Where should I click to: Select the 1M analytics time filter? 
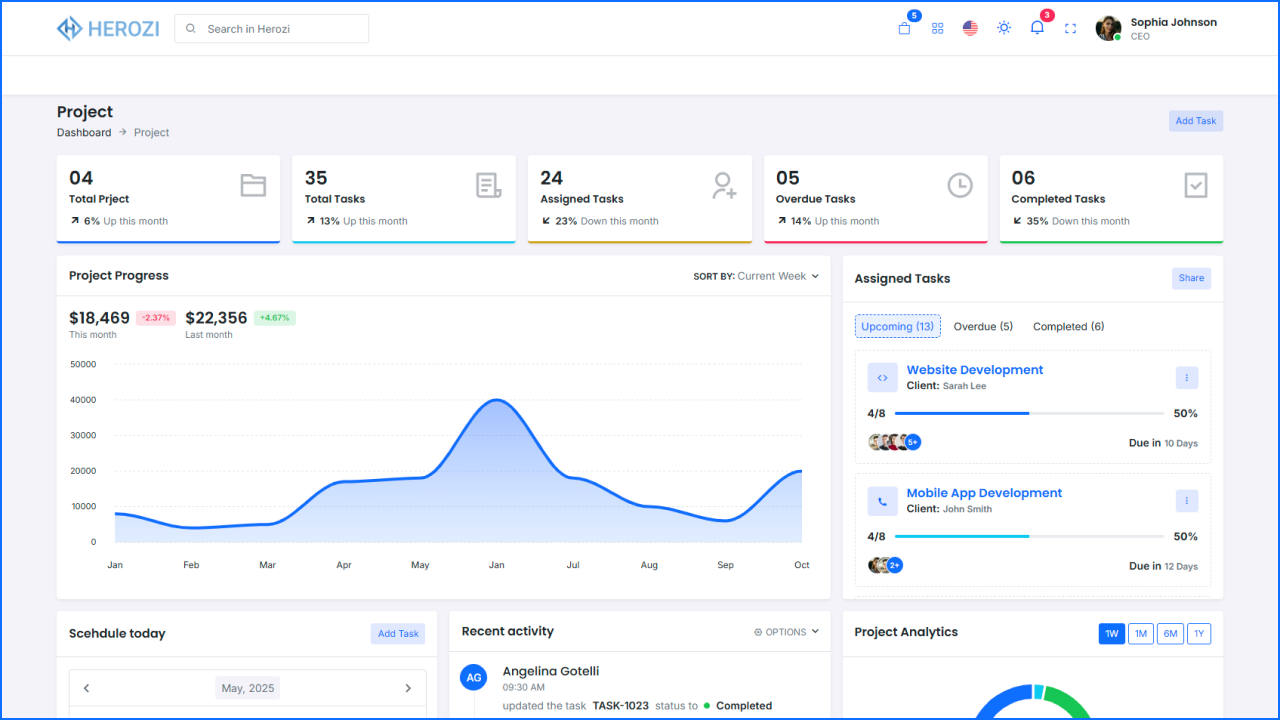(x=1140, y=633)
